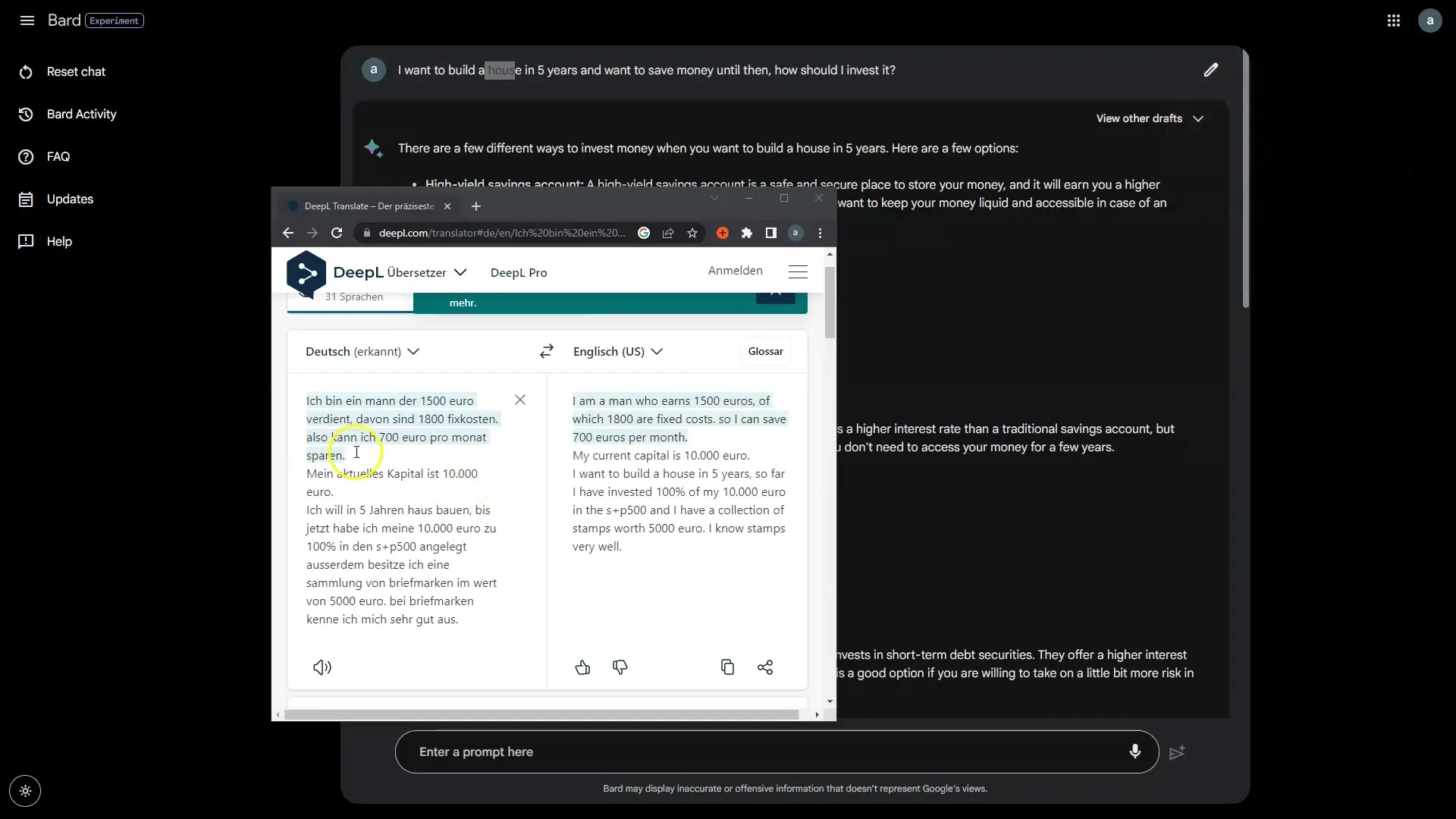Open the browser profile avatar
1456x819 pixels.
[795, 233]
